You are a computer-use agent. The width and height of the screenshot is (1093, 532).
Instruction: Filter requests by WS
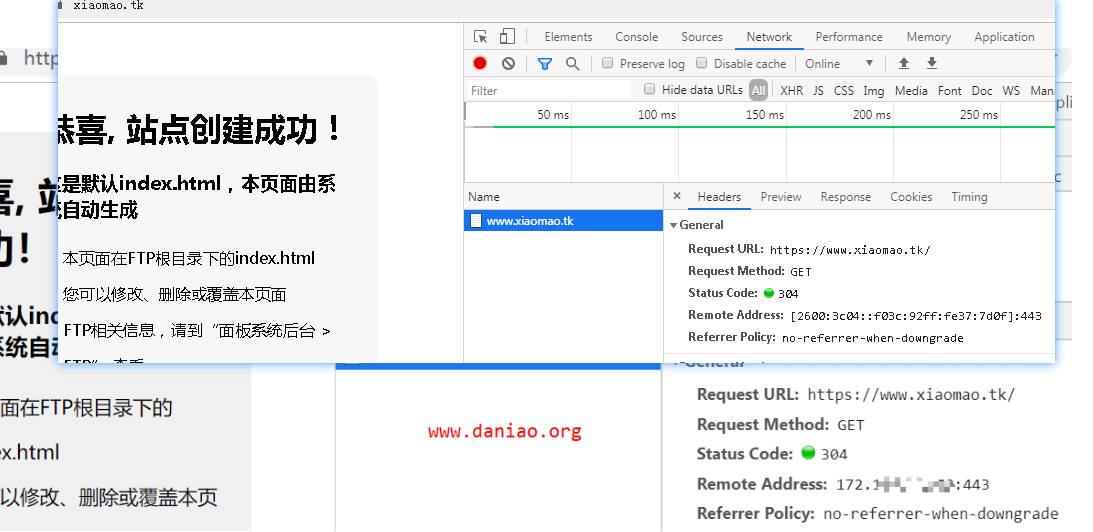coord(1011,91)
